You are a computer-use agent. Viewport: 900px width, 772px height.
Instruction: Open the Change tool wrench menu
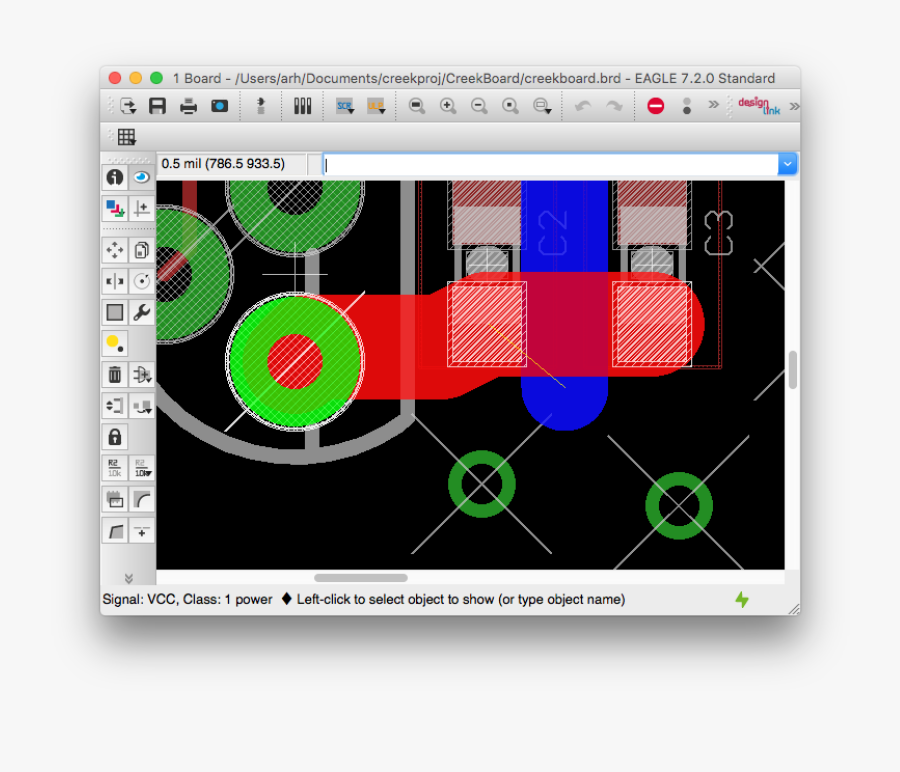[141, 312]
